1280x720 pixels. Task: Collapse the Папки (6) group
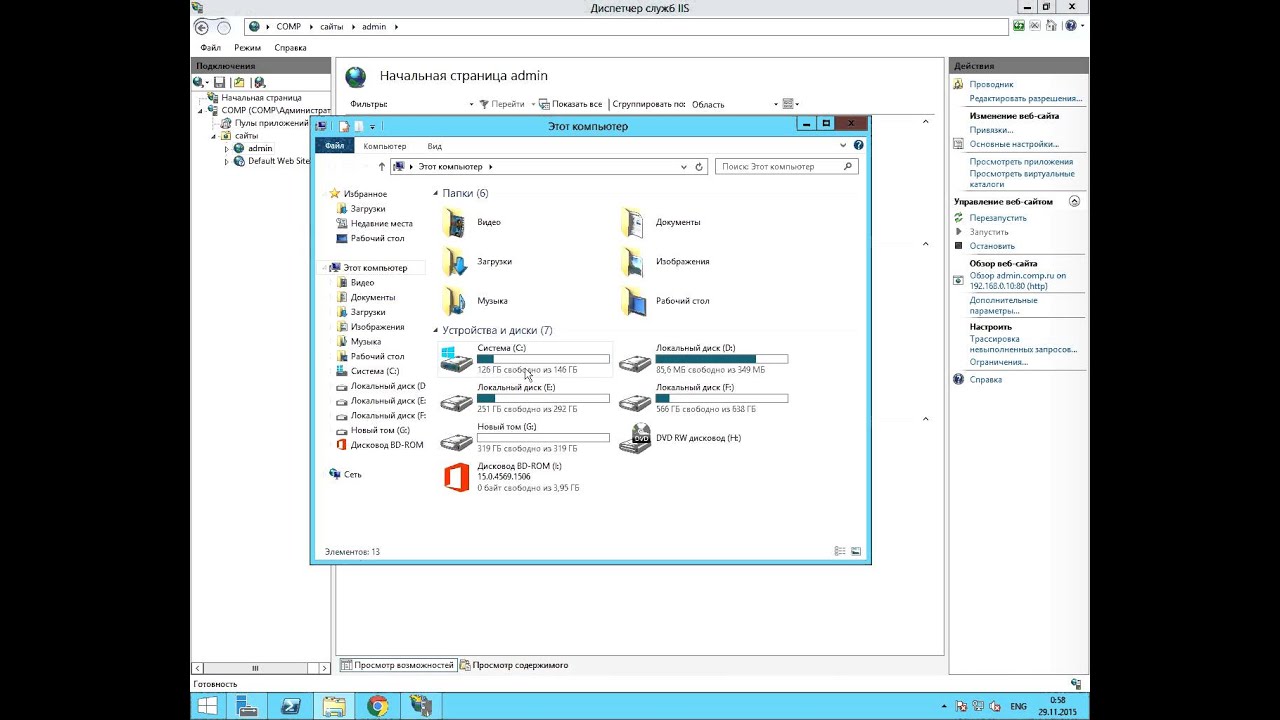click(436, 194)
